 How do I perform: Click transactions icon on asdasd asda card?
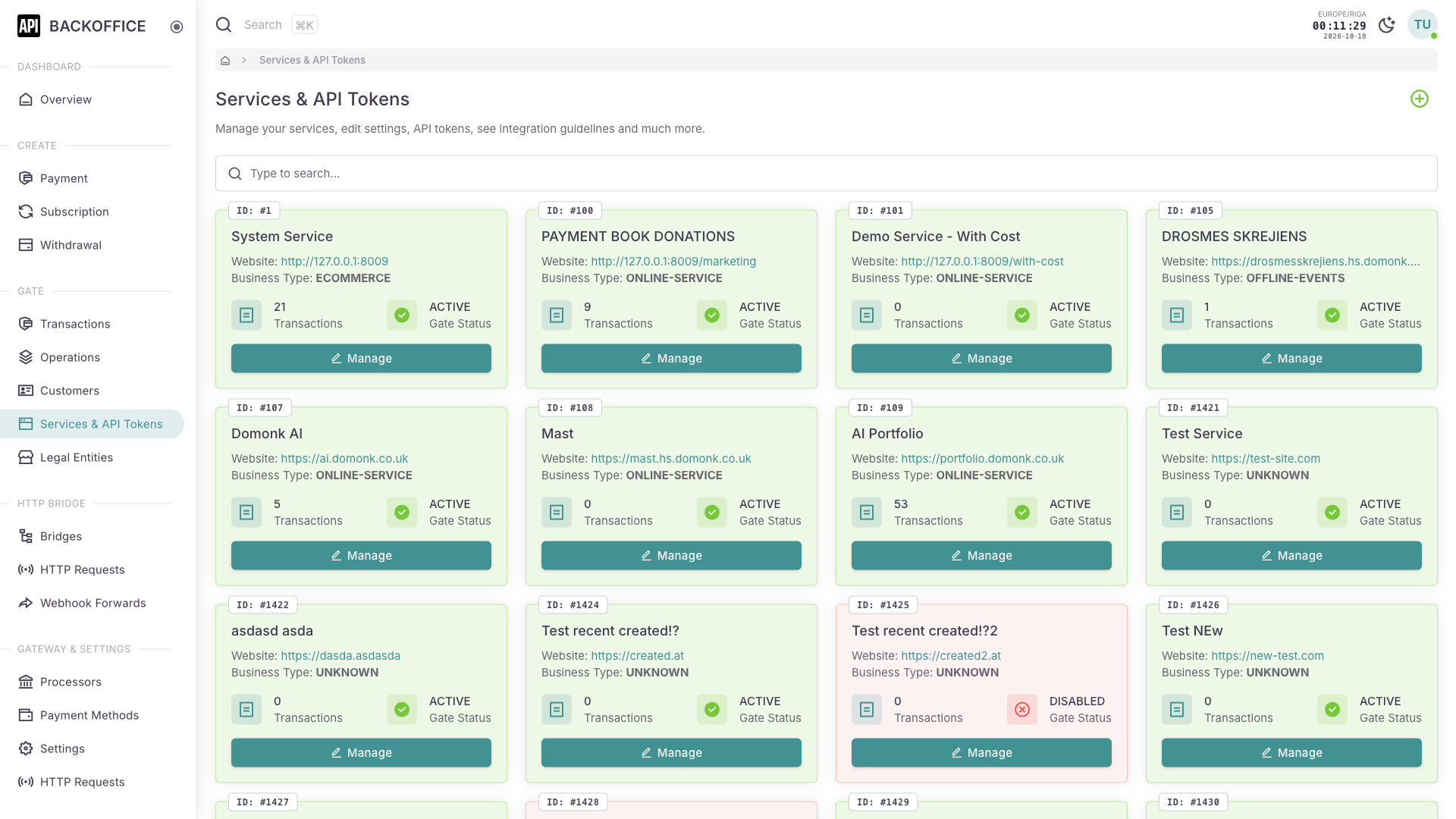click(246, 710)
